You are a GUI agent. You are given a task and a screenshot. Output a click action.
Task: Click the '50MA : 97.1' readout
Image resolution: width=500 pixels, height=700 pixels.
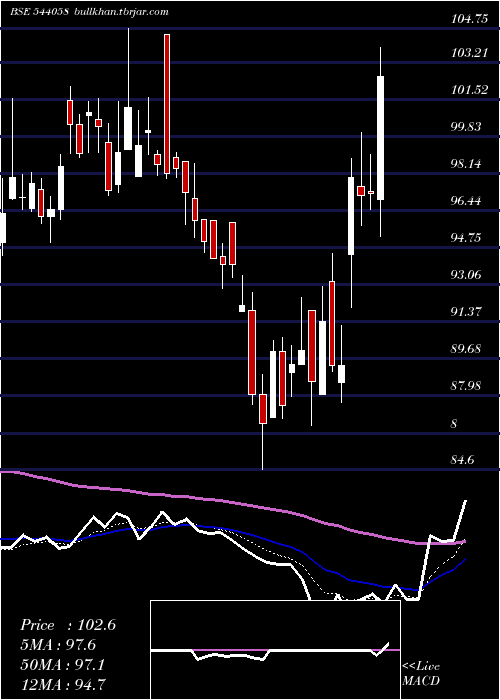click(x=63, y=664)
